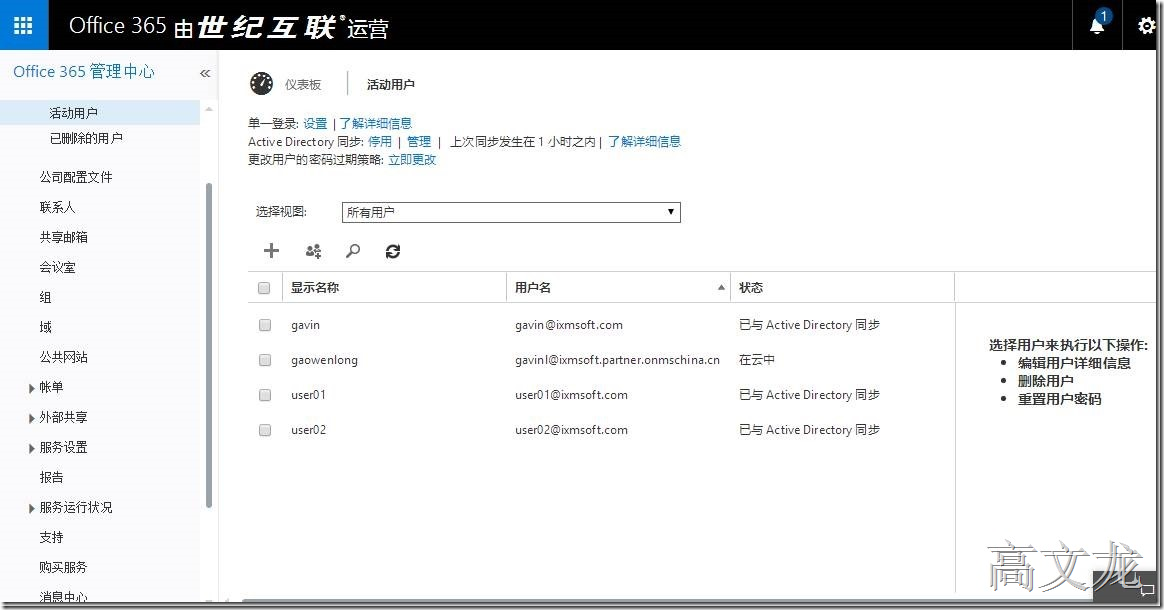
Task: Click the bulk add users icon
Action: coord(313,251)
